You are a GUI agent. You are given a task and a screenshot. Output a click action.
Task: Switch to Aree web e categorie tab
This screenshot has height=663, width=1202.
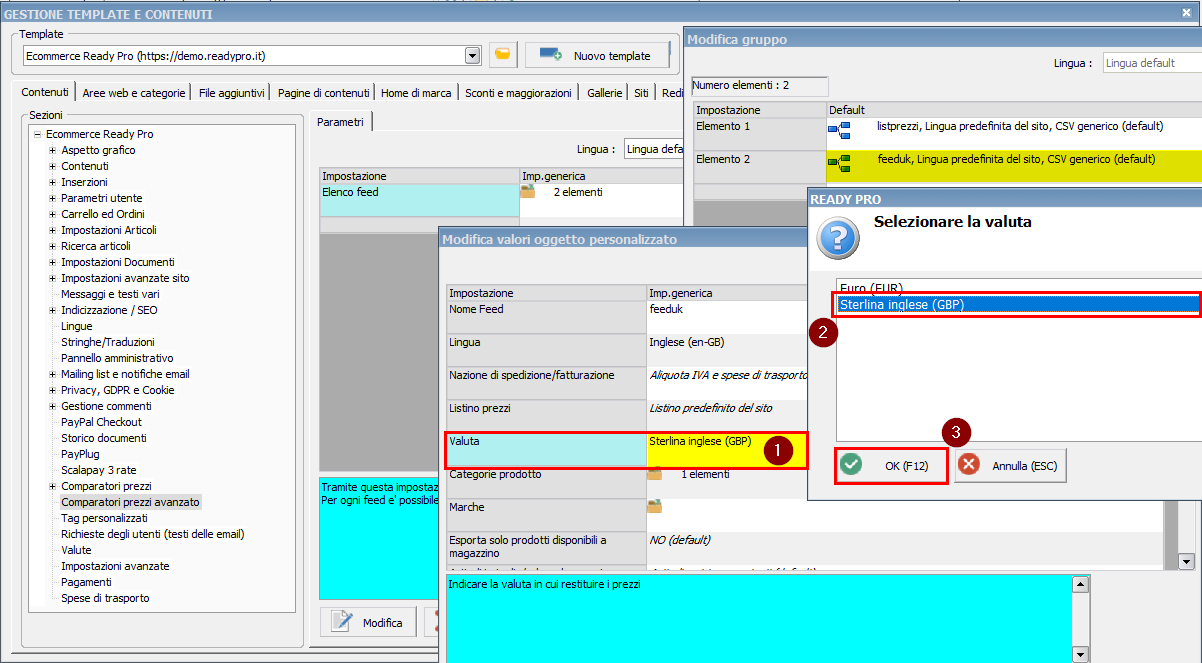[x=134, y=93]
